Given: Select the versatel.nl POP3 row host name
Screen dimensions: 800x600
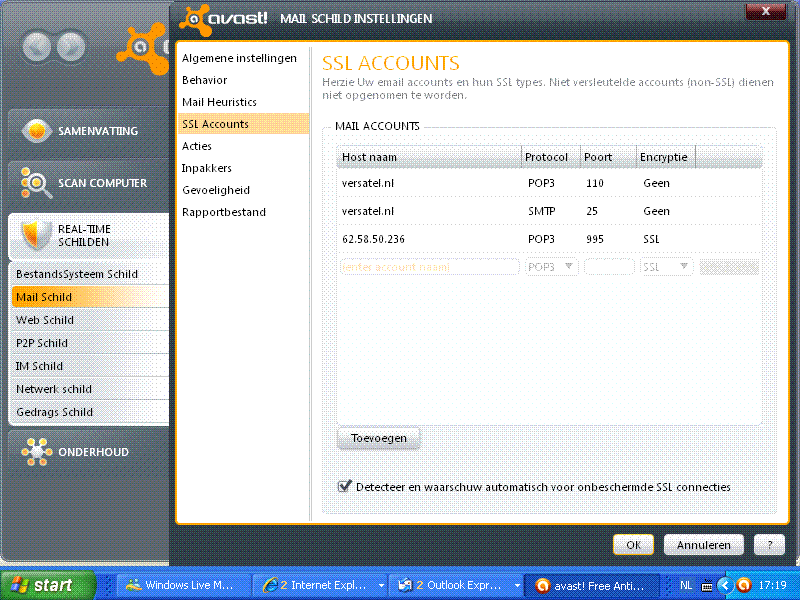Looking at the screenshot, I should click(368, 183).
